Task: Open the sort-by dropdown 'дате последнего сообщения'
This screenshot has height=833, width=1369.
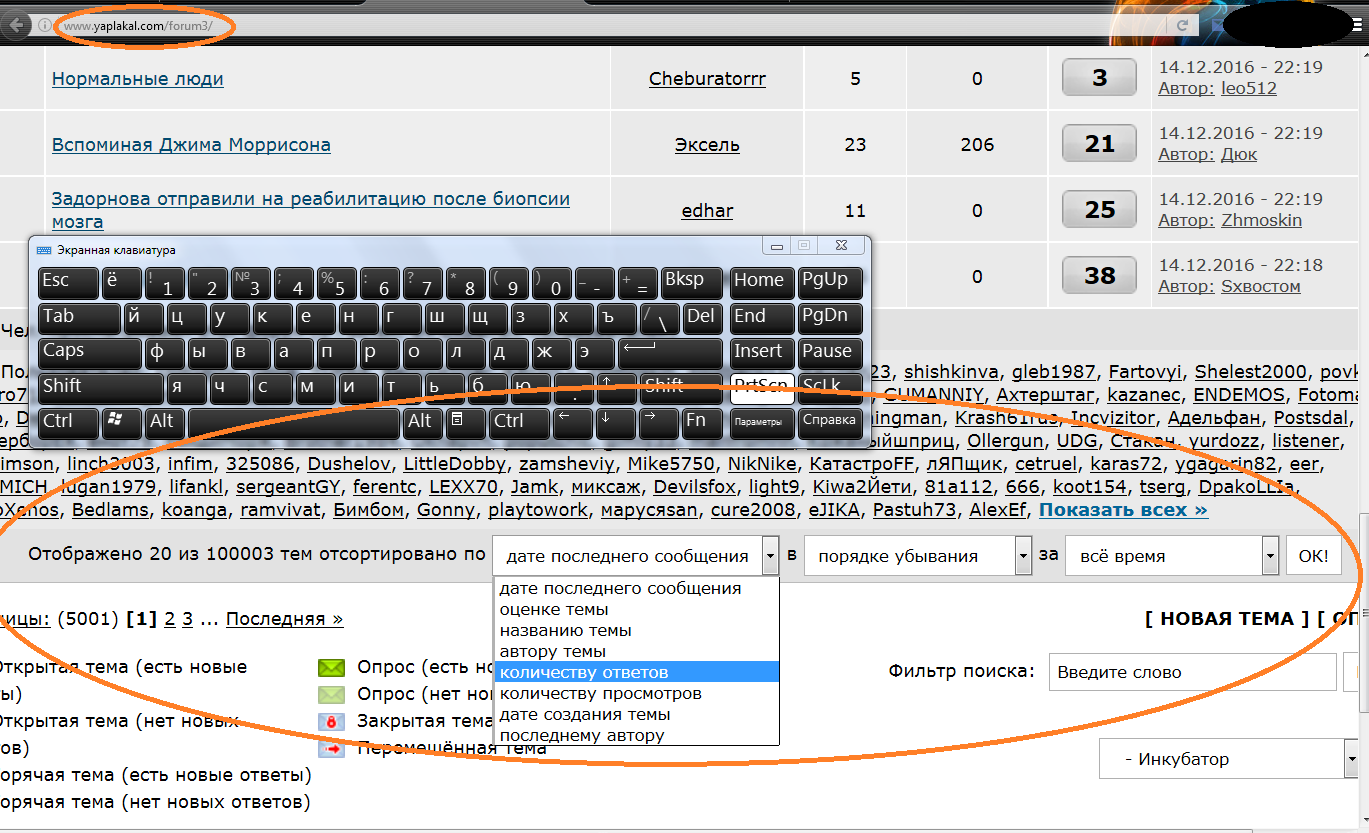Action: 635,556
